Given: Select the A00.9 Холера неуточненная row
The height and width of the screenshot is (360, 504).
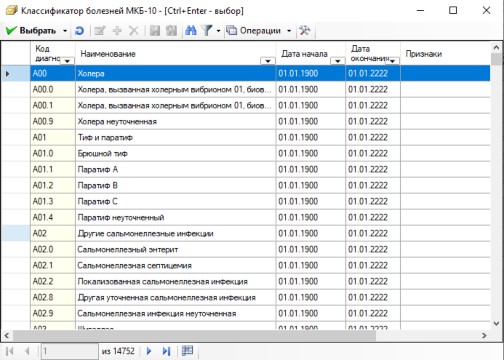Looking at the screenshot, I should (246, 121).
